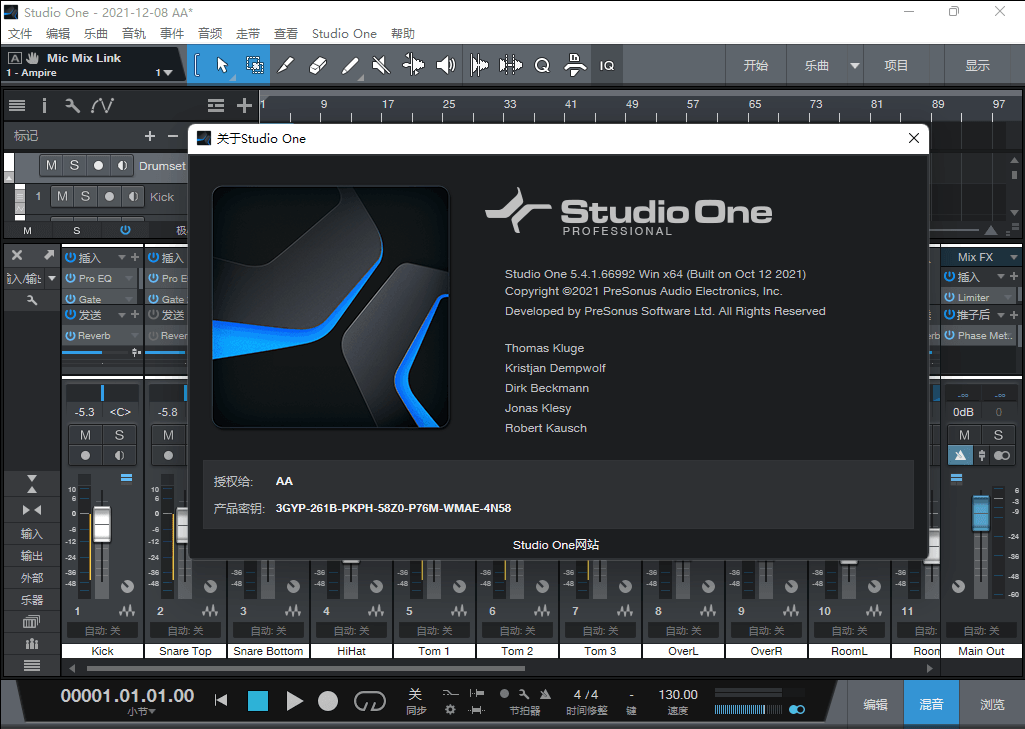The image size is (1025, 729).
Task: Open the 显示 show page
Action: 977,65
